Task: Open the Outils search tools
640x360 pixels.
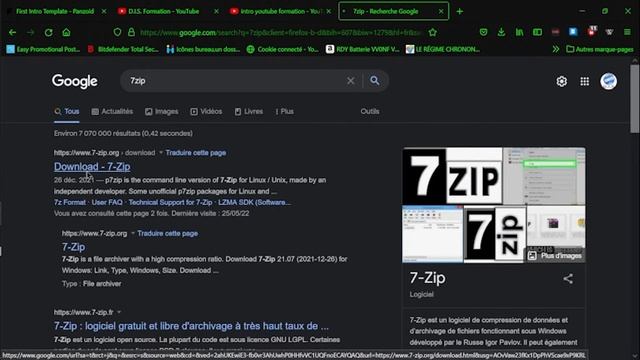Action: pos(370,111)
